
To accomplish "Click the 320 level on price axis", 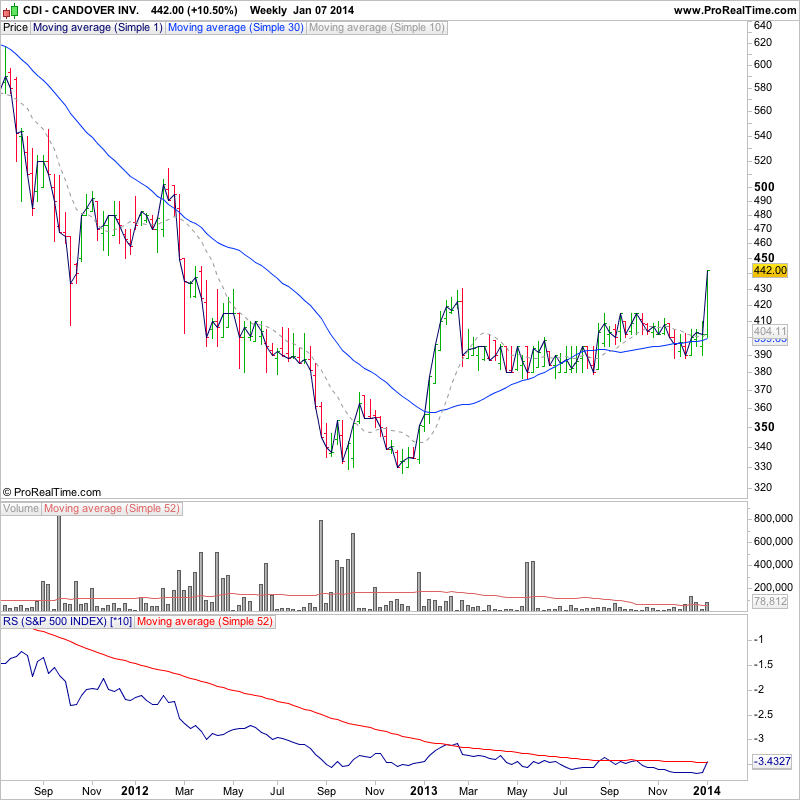I will click(763, 487).
